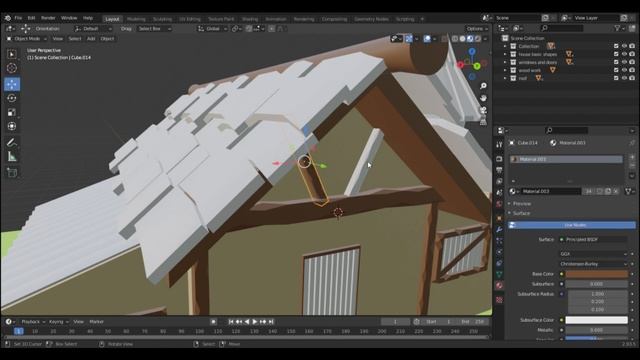The image size is (640, 360).
Task: Click the camera view icon
Action: (x=483, y=110)
